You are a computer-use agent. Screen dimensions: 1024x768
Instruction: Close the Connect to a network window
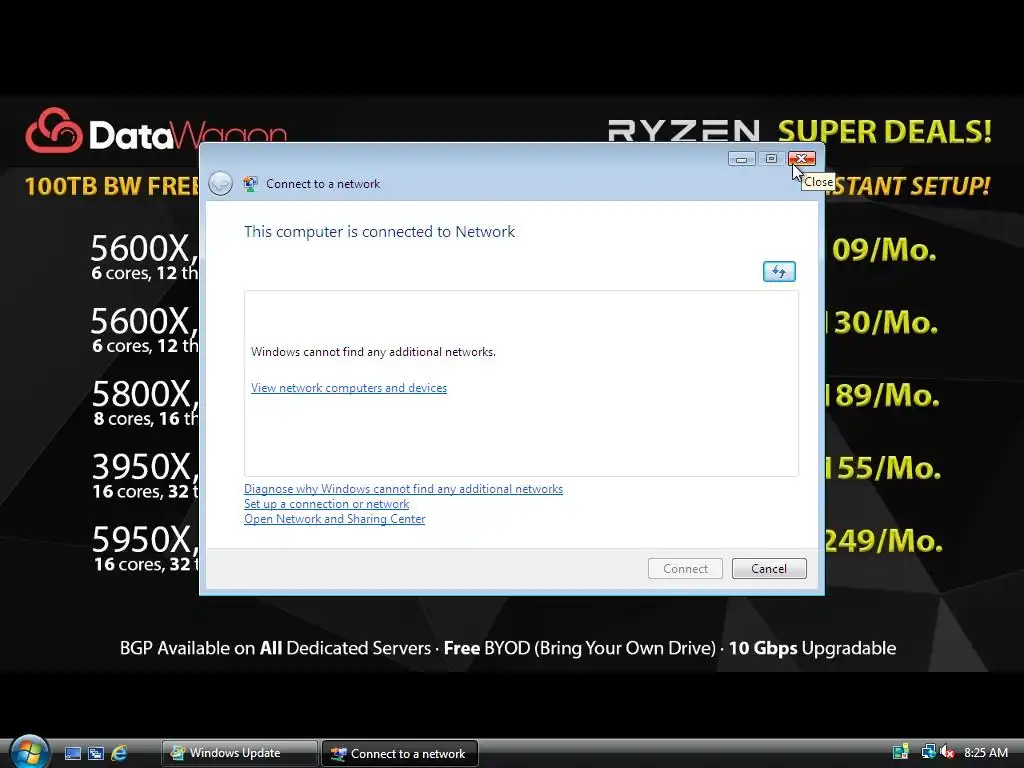(x=801, y=159)
